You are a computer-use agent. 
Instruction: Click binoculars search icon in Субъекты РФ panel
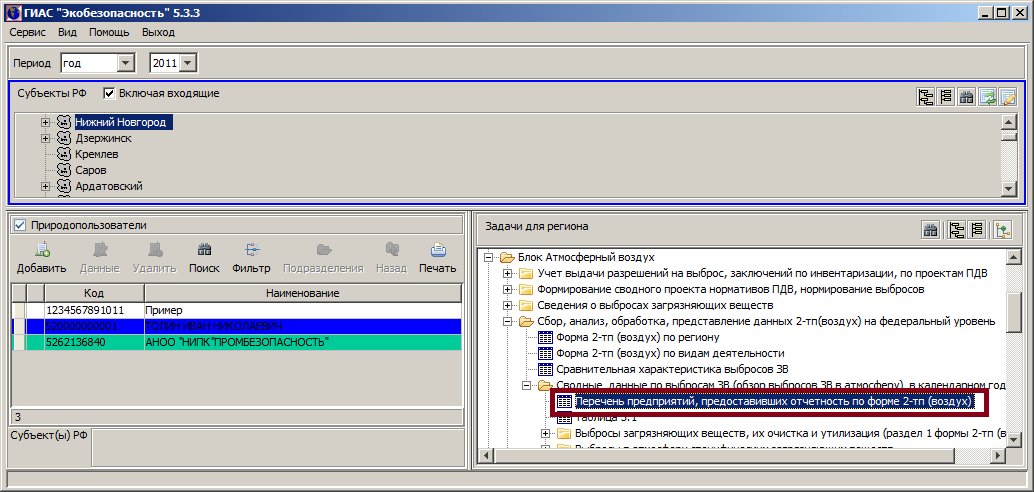coord(967,97)
